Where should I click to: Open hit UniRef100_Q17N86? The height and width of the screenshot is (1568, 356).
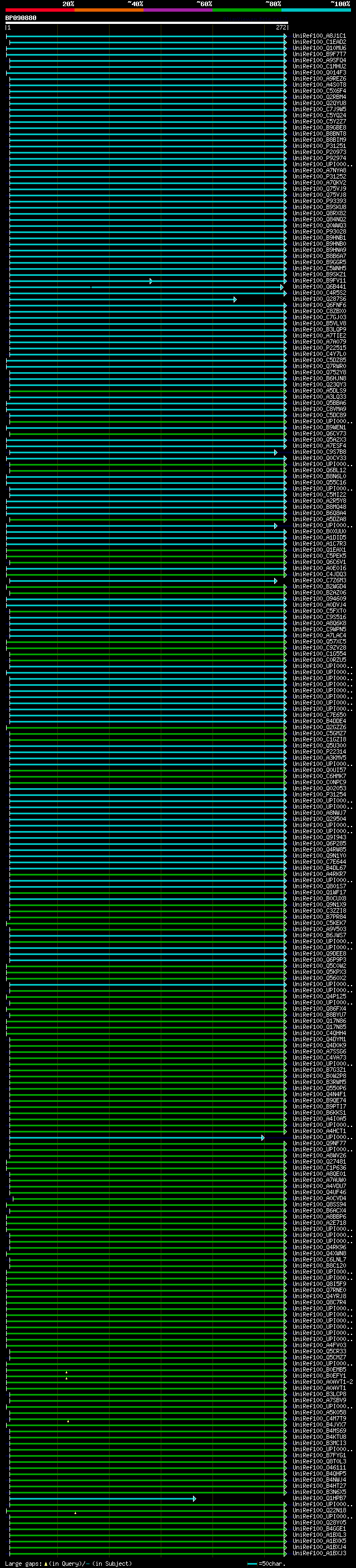[x=319, y=1021]
